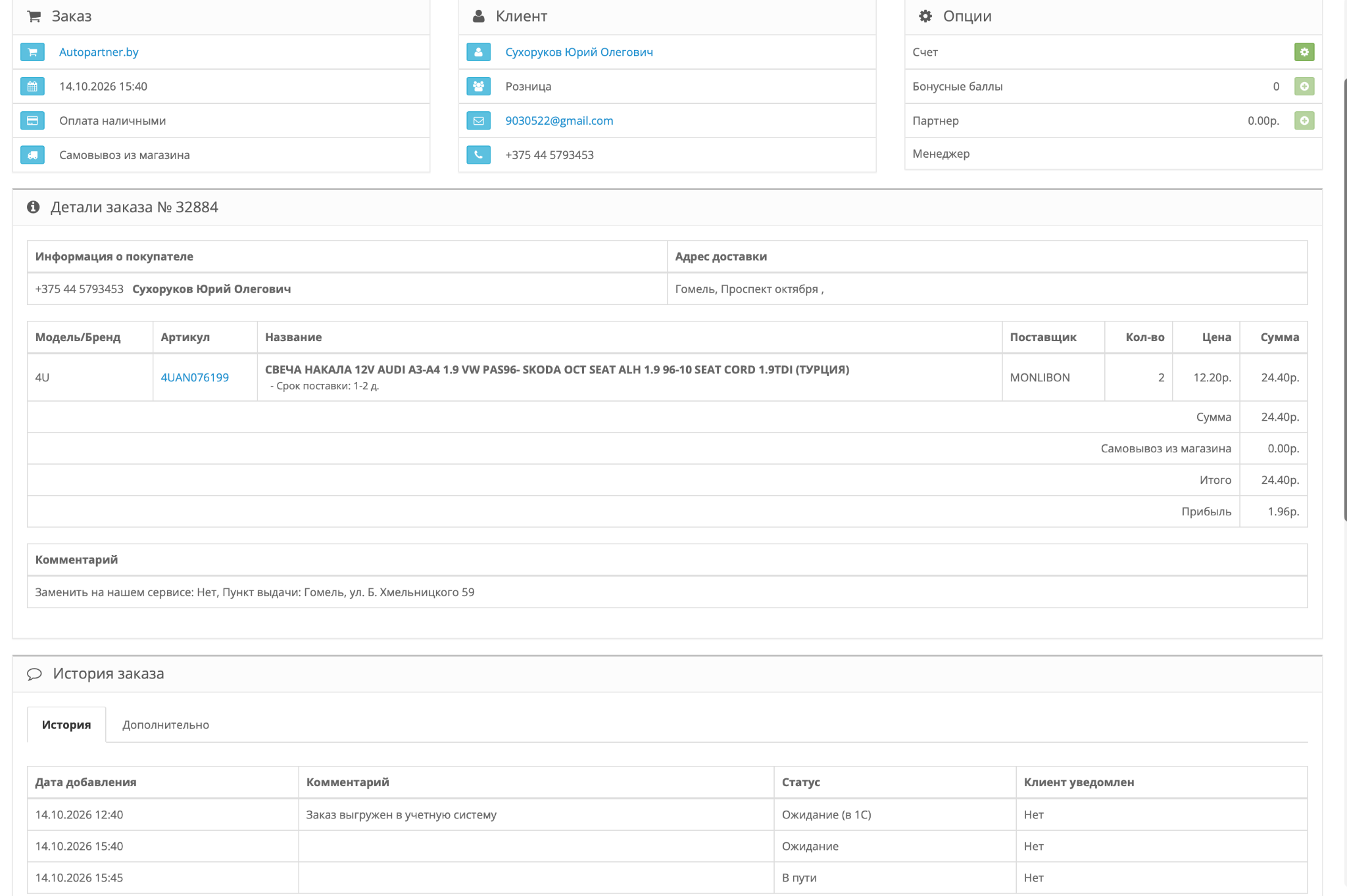
Task: Click the Менеджер row in Опции
Action: [x=1114, y=154]
